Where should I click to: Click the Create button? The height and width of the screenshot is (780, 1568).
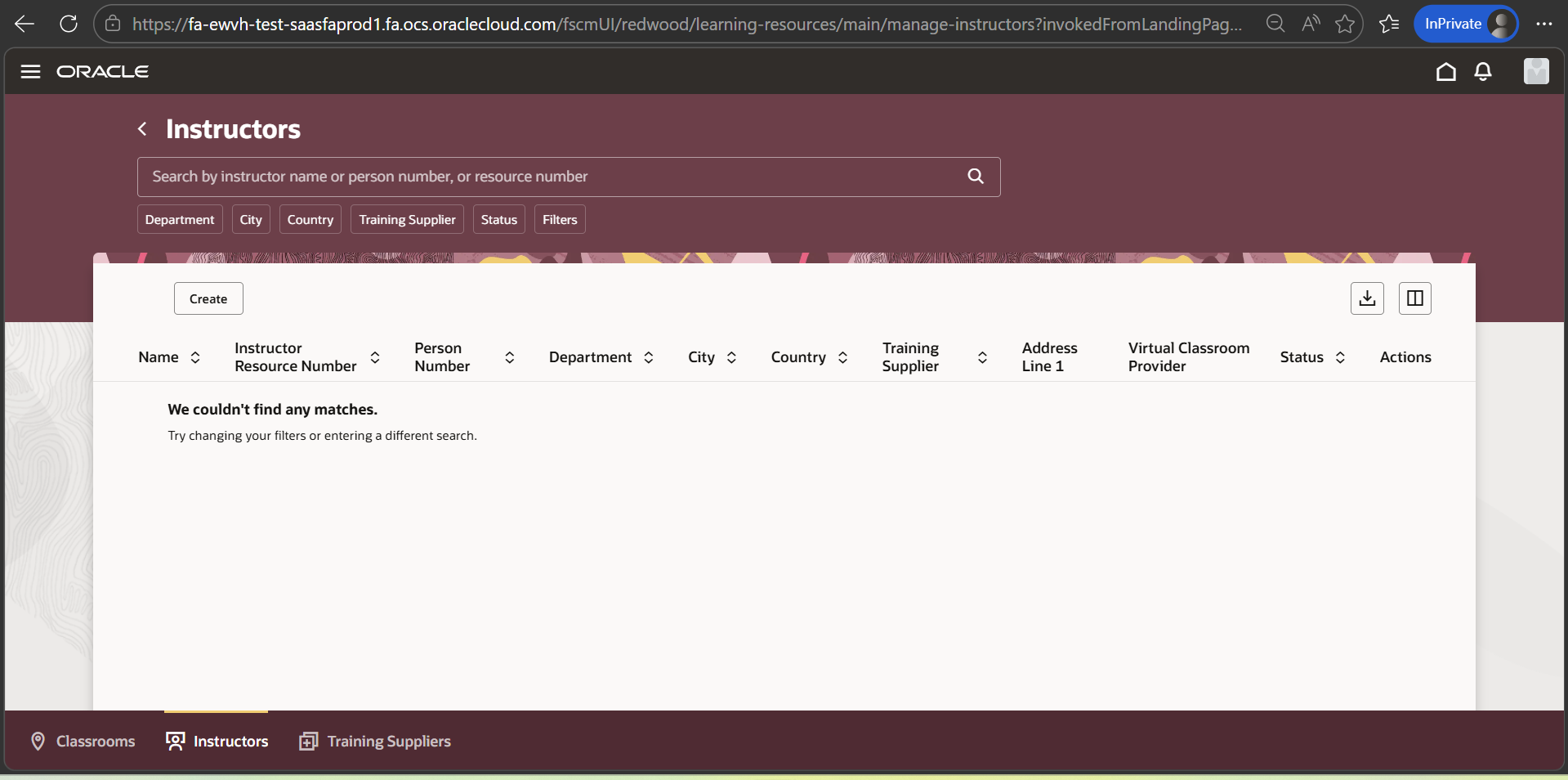click(x=208, y=298)
